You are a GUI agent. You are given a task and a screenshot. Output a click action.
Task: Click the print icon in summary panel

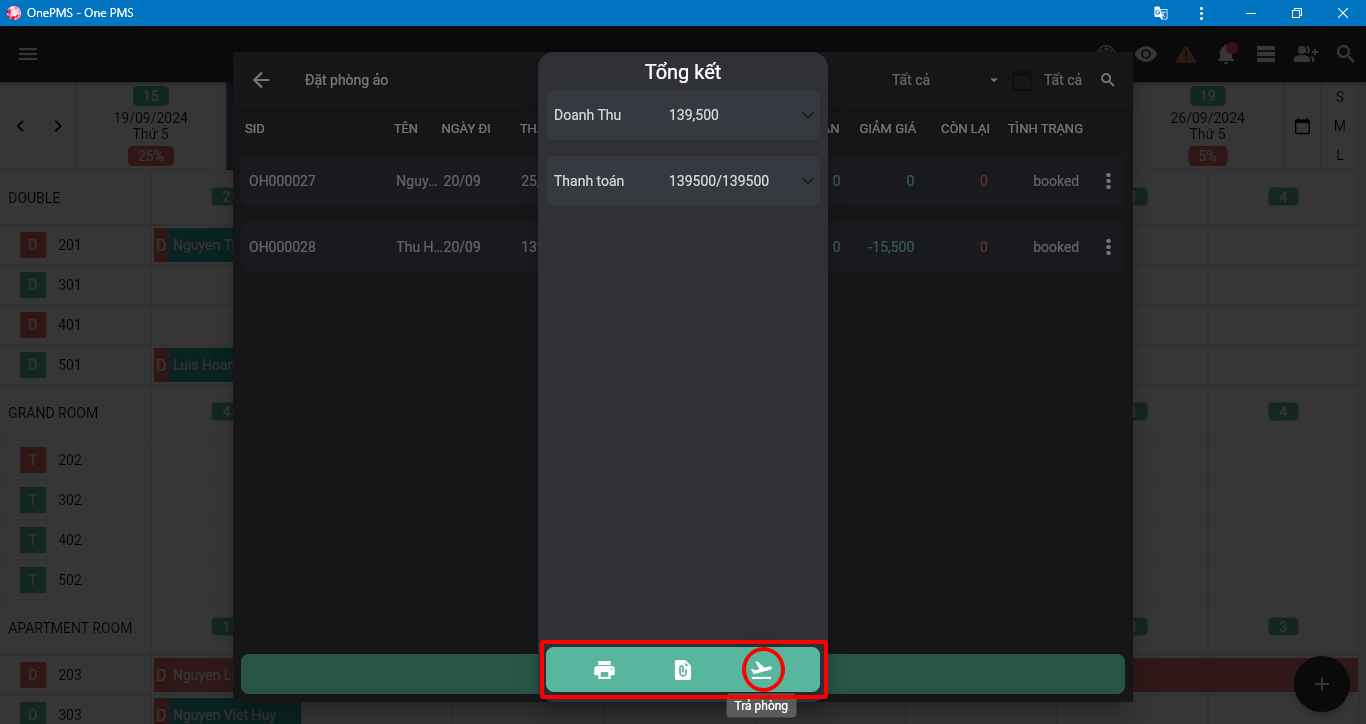tap(604, 670)
